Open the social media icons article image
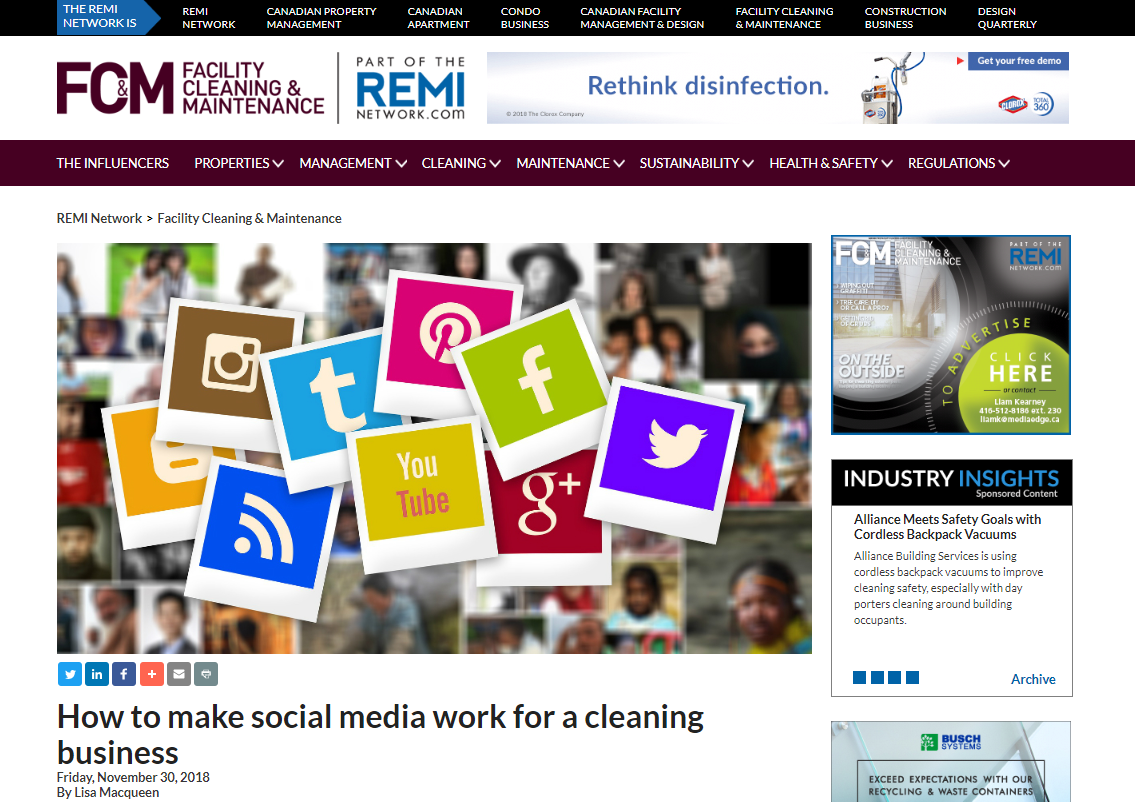The width and height of the screenshot is (1135, 802). (434, 448)
